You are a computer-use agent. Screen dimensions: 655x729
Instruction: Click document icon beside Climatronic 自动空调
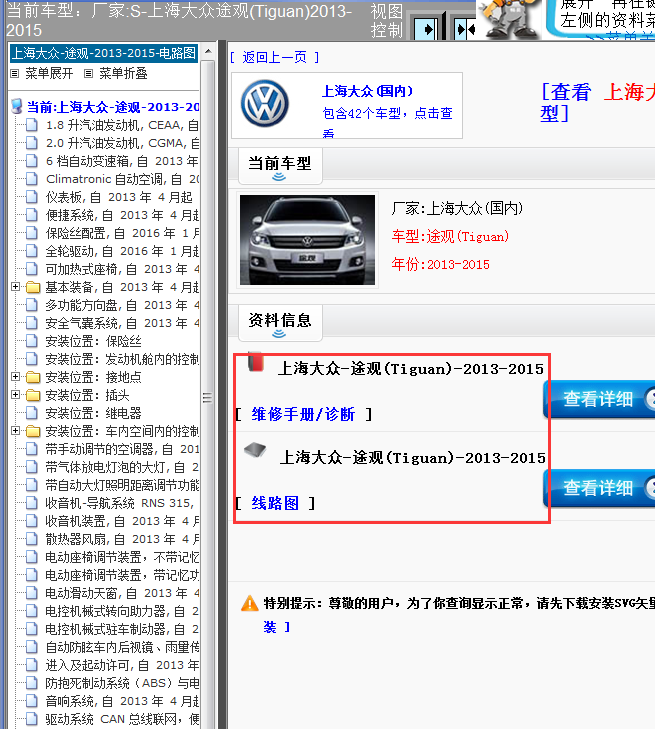click(32, 179)
